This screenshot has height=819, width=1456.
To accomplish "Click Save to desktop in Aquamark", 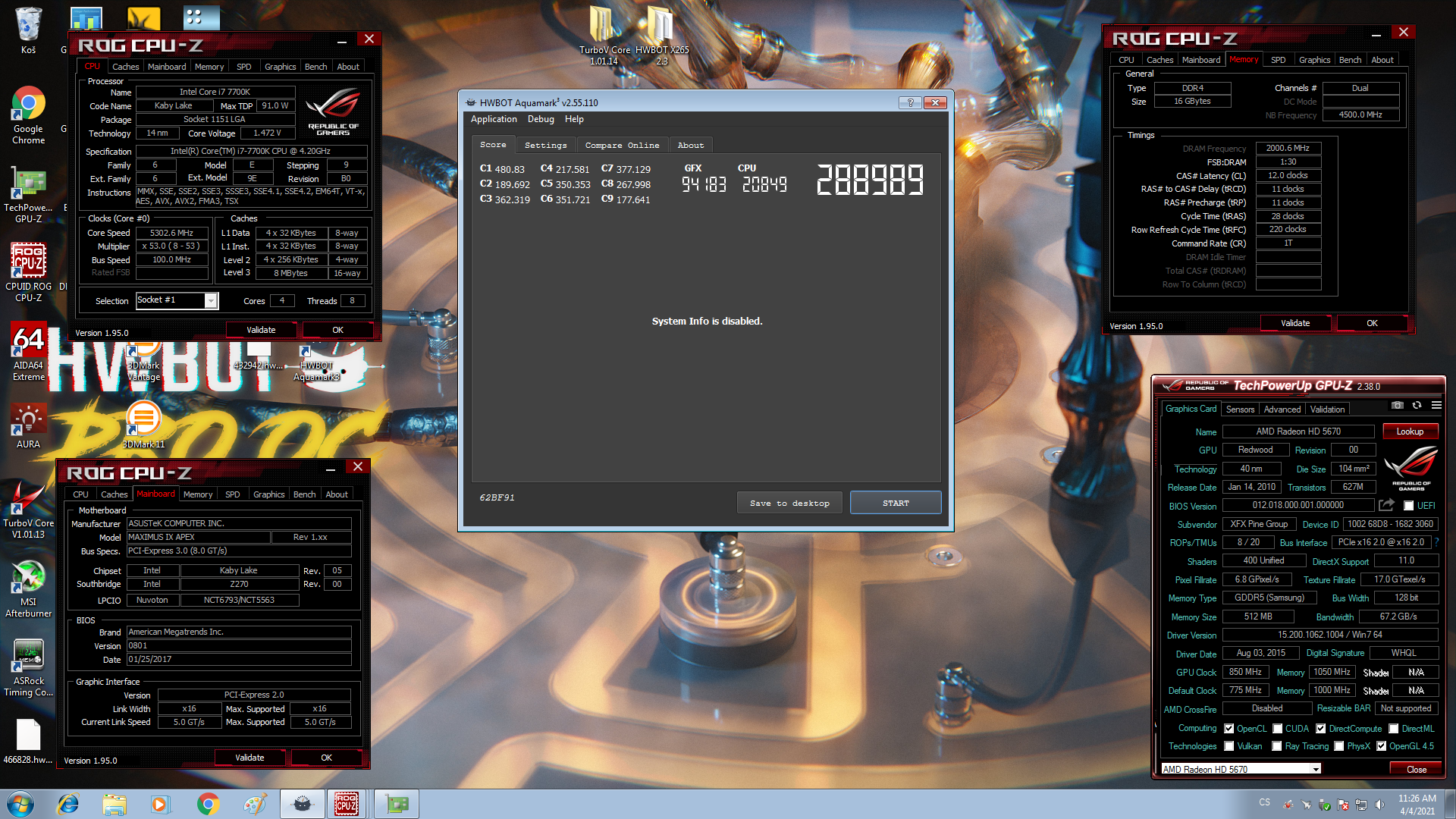I will point(789,503).
